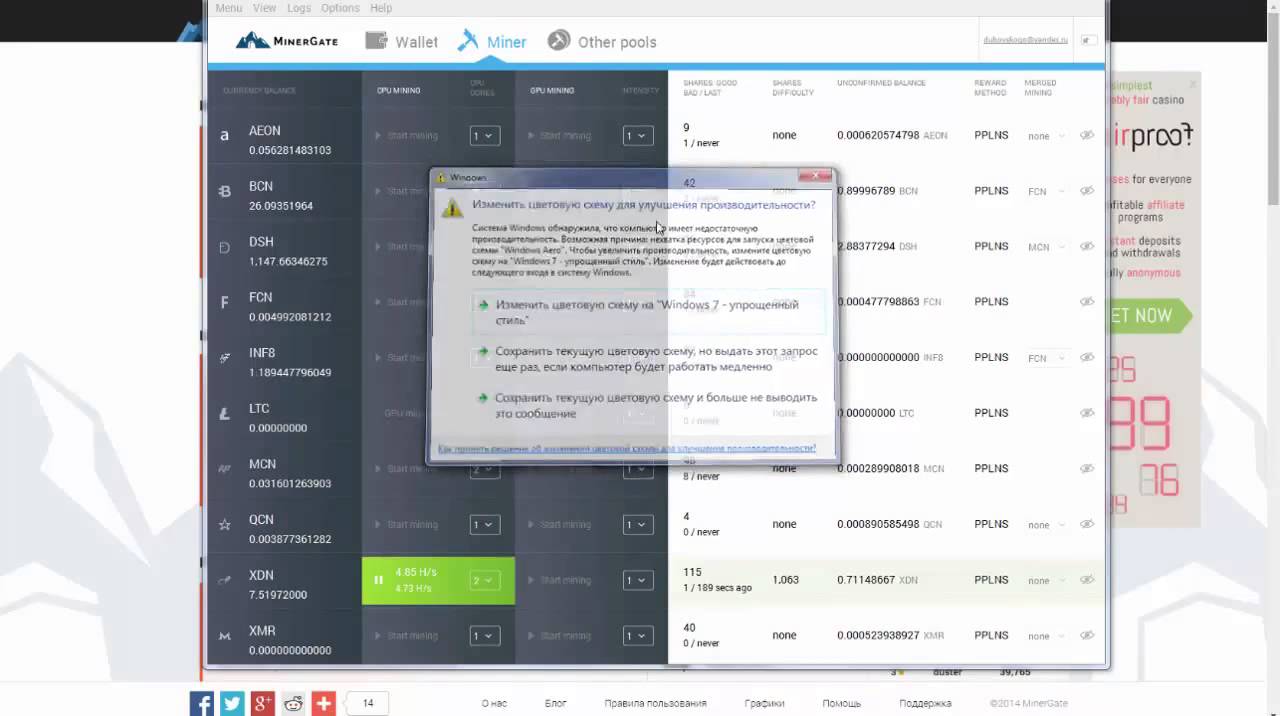This screenshot has width=1280, height=716.
Task: Click the MinerGate logo
Action: point(287,41)
